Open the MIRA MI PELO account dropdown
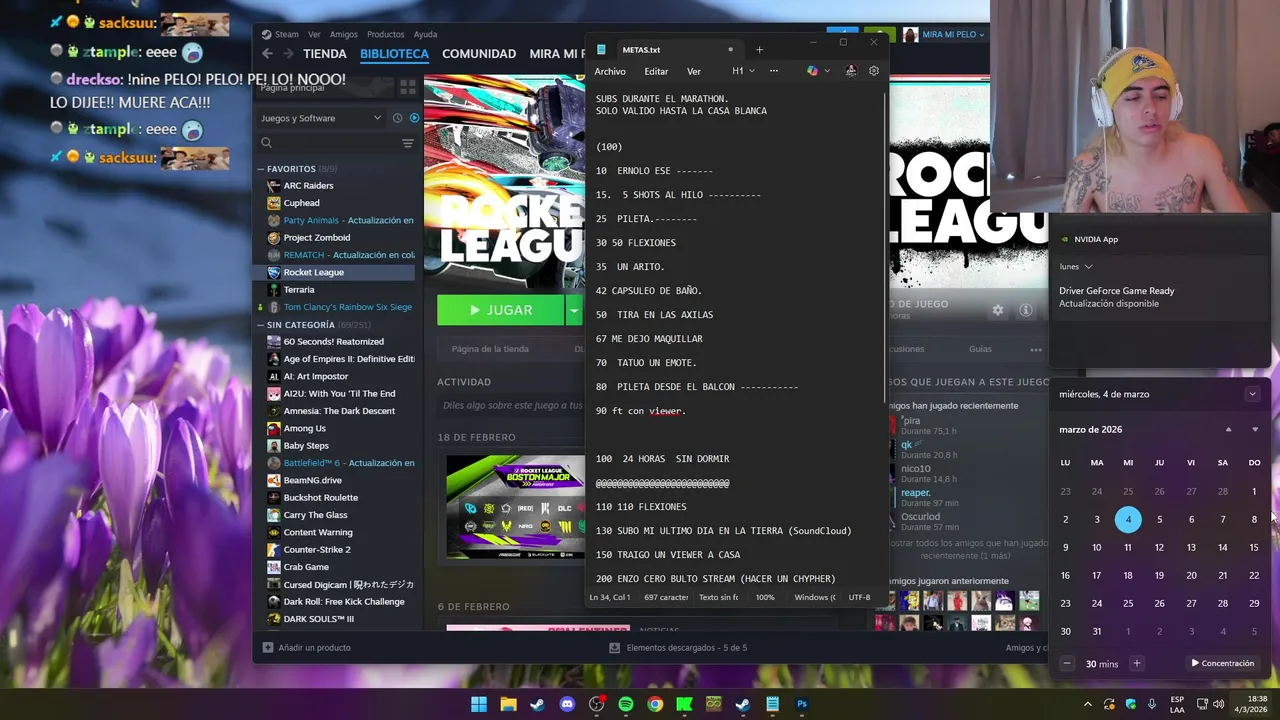Viewport: 1280px width, 720px height. coord(952,34)
